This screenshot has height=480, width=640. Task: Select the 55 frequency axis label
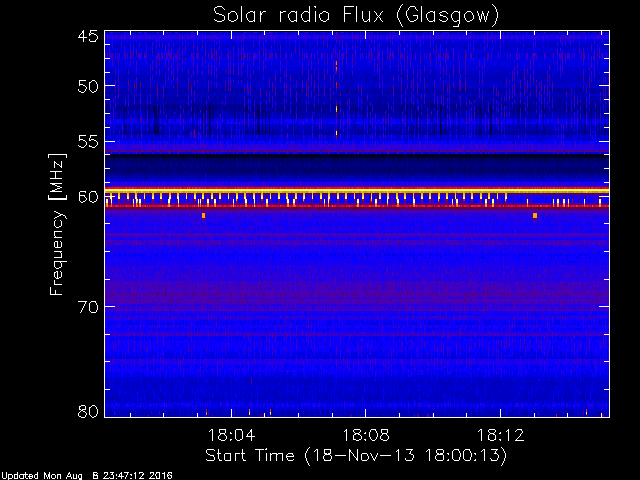[x=88, y=142]
